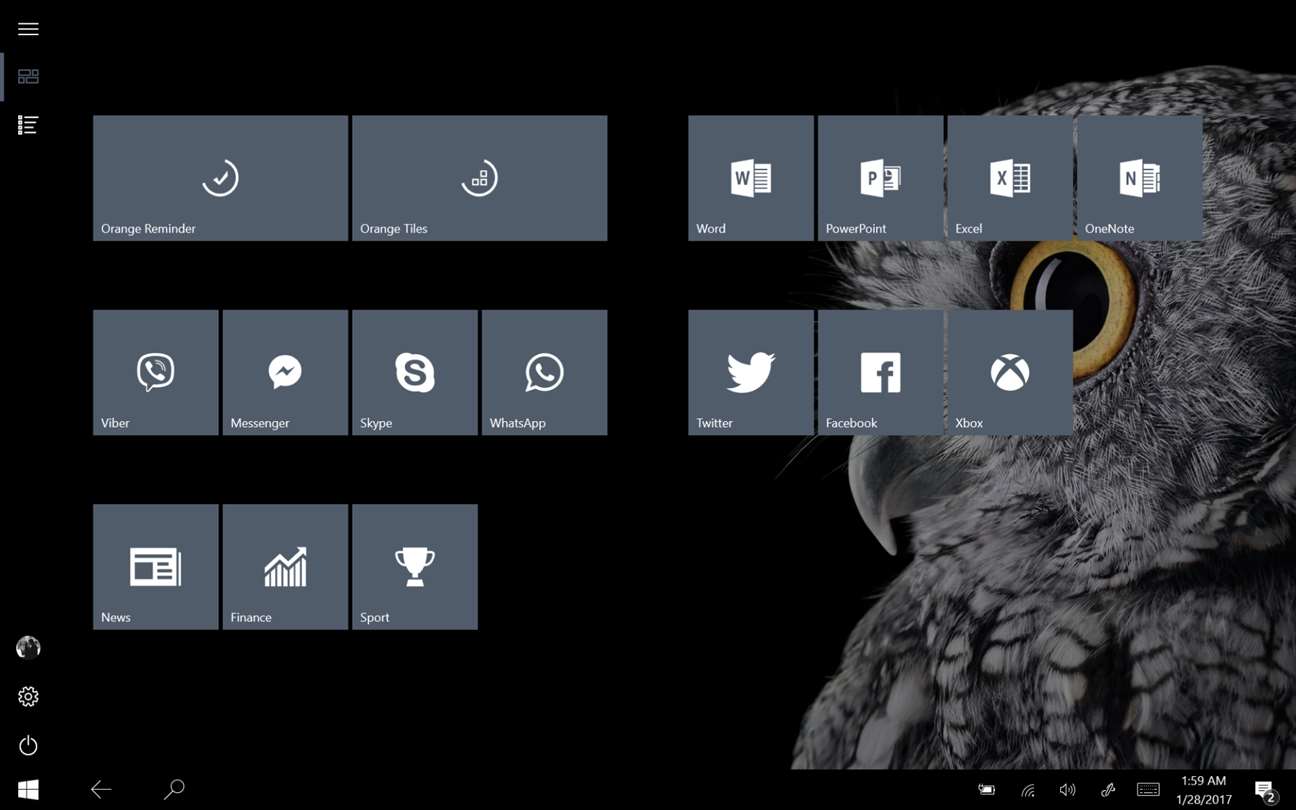The width and height of the screenshot is (1296, 810).
Task: Check the battery status icon
Action: [987, 790]
